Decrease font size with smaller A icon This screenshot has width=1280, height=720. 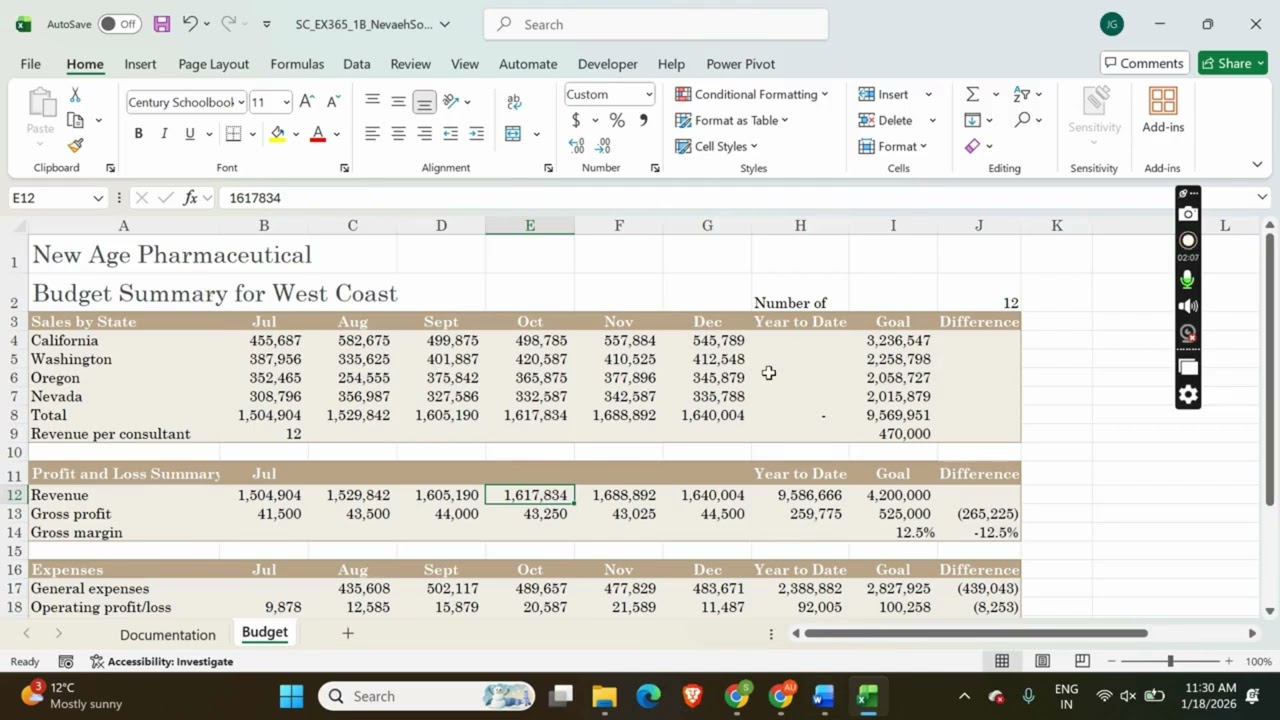pos(333,102)
